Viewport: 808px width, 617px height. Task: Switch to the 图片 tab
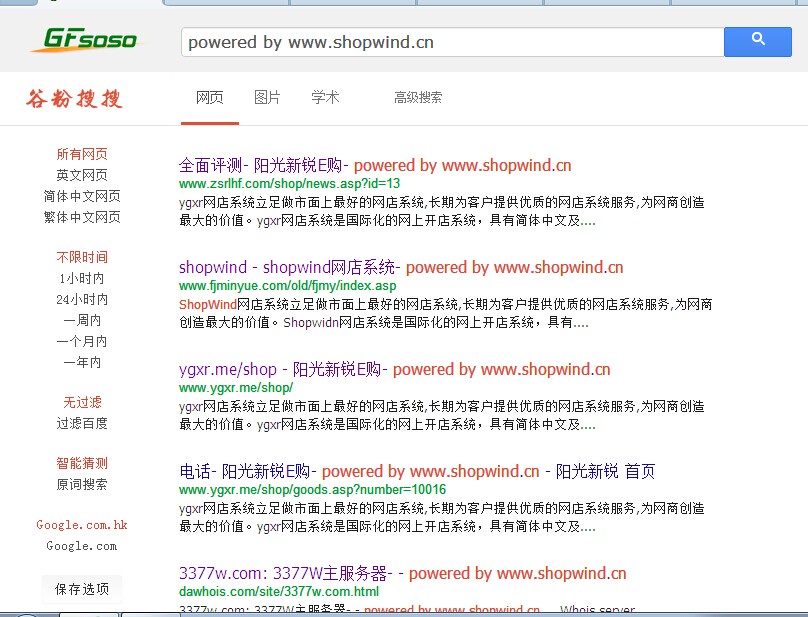coord(267,97)
